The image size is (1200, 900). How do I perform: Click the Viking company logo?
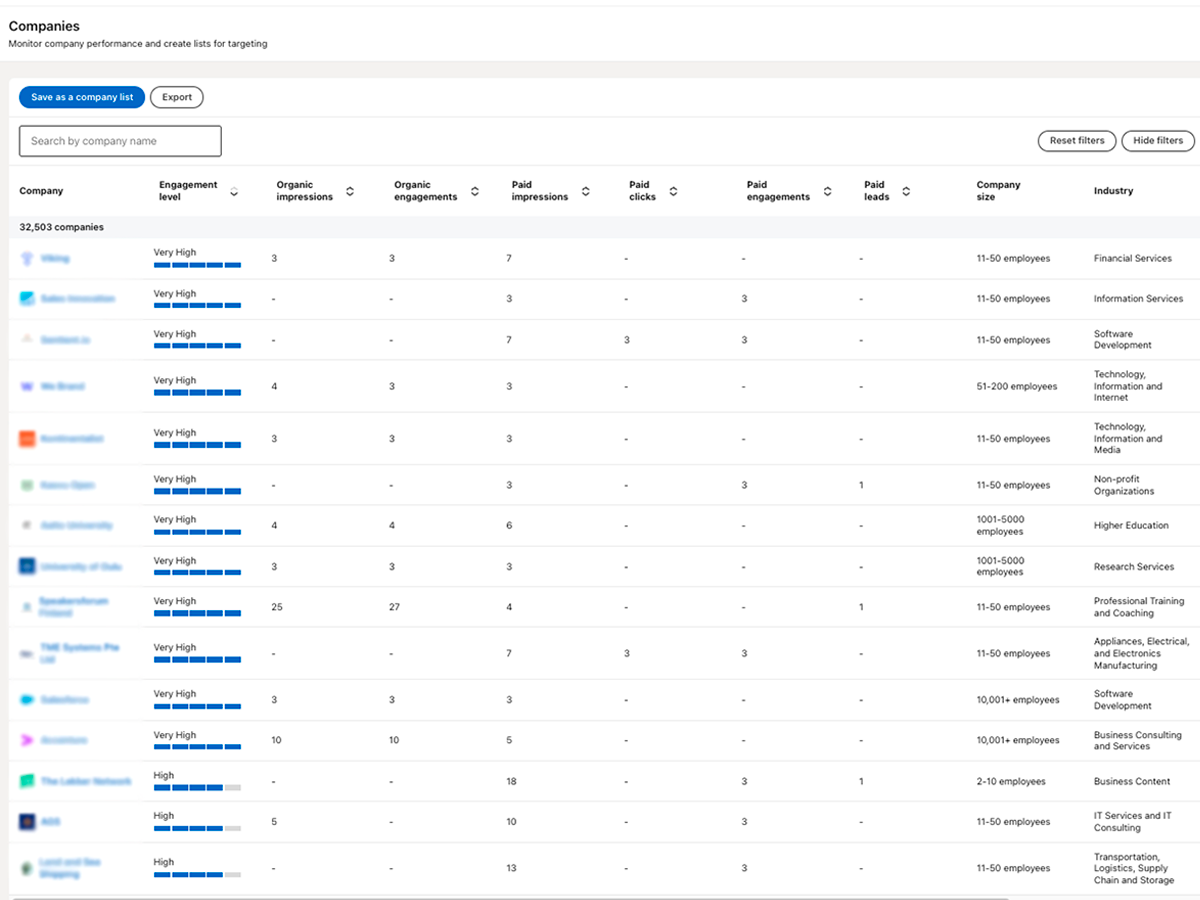27,259
